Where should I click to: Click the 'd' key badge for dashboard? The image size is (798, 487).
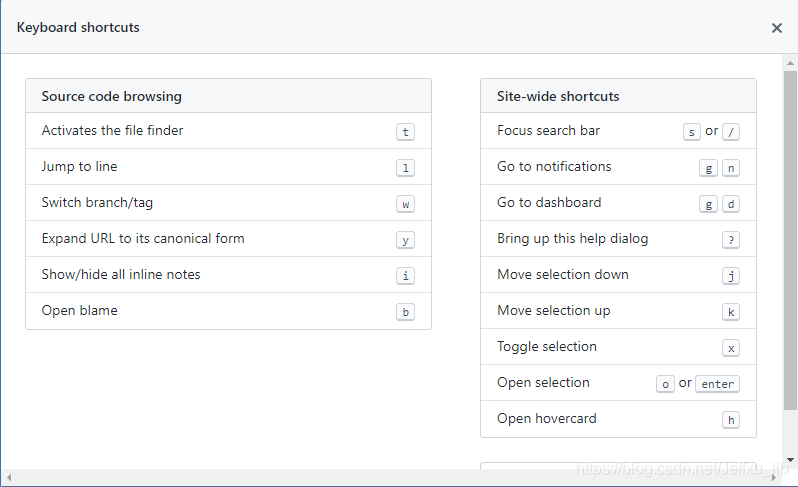(x=731, y=204)
